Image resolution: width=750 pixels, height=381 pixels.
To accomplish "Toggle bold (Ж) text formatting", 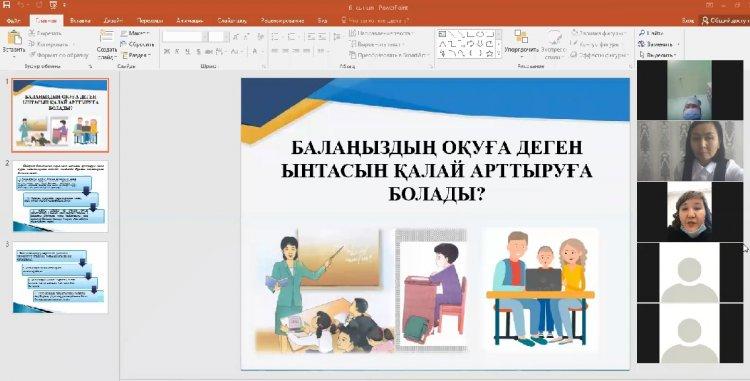I will (166, 51).
